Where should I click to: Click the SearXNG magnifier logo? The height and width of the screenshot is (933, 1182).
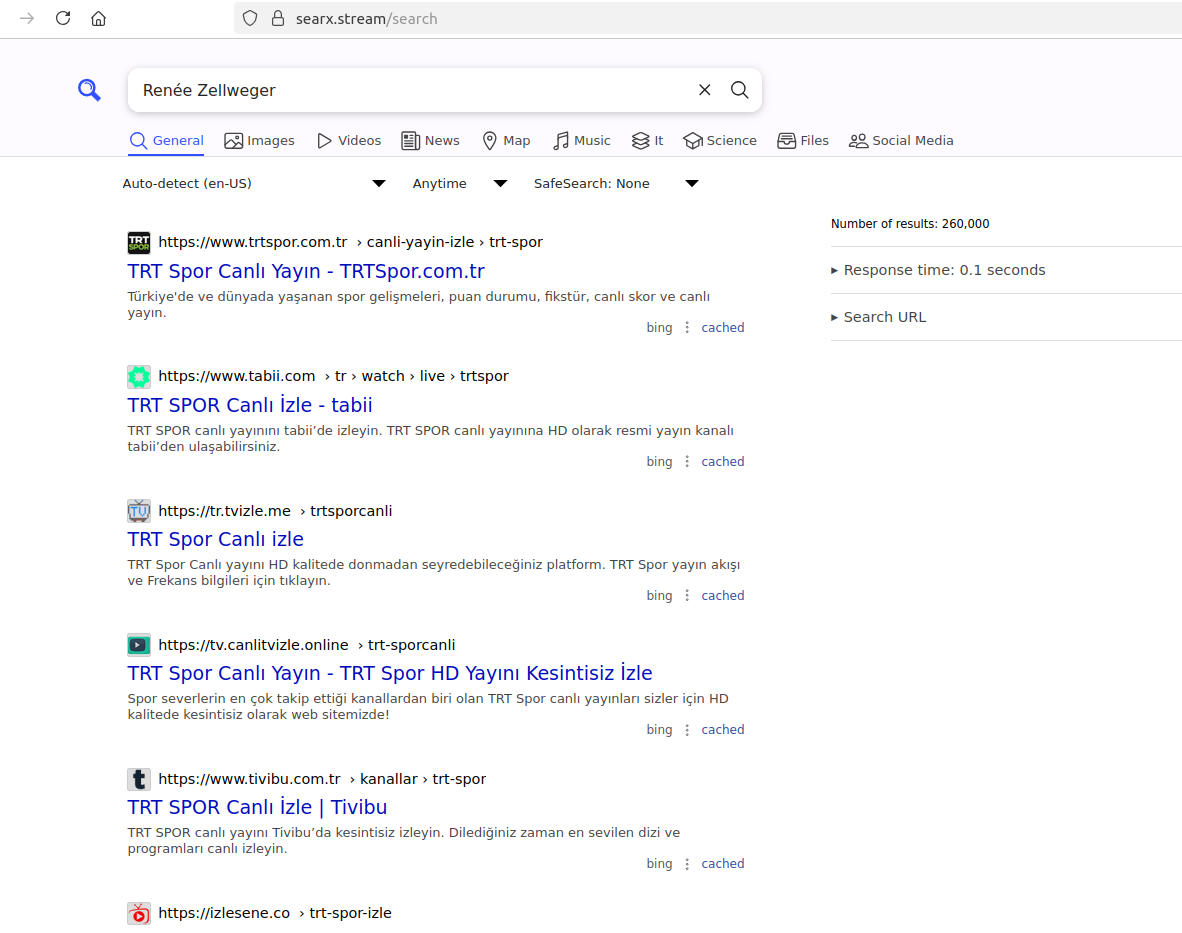coord(89,90)
